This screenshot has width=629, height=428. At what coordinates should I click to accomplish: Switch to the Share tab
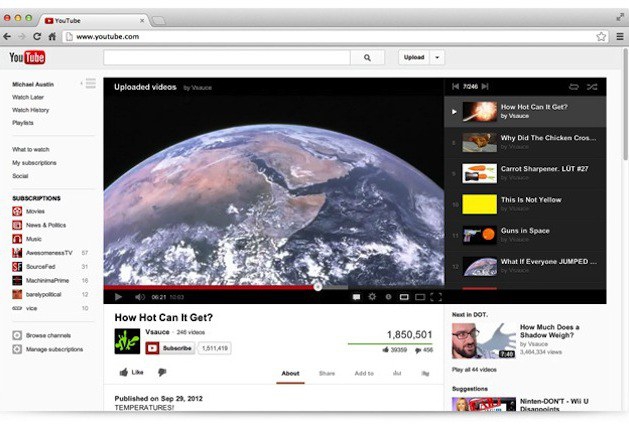click(x=327, y=373)
